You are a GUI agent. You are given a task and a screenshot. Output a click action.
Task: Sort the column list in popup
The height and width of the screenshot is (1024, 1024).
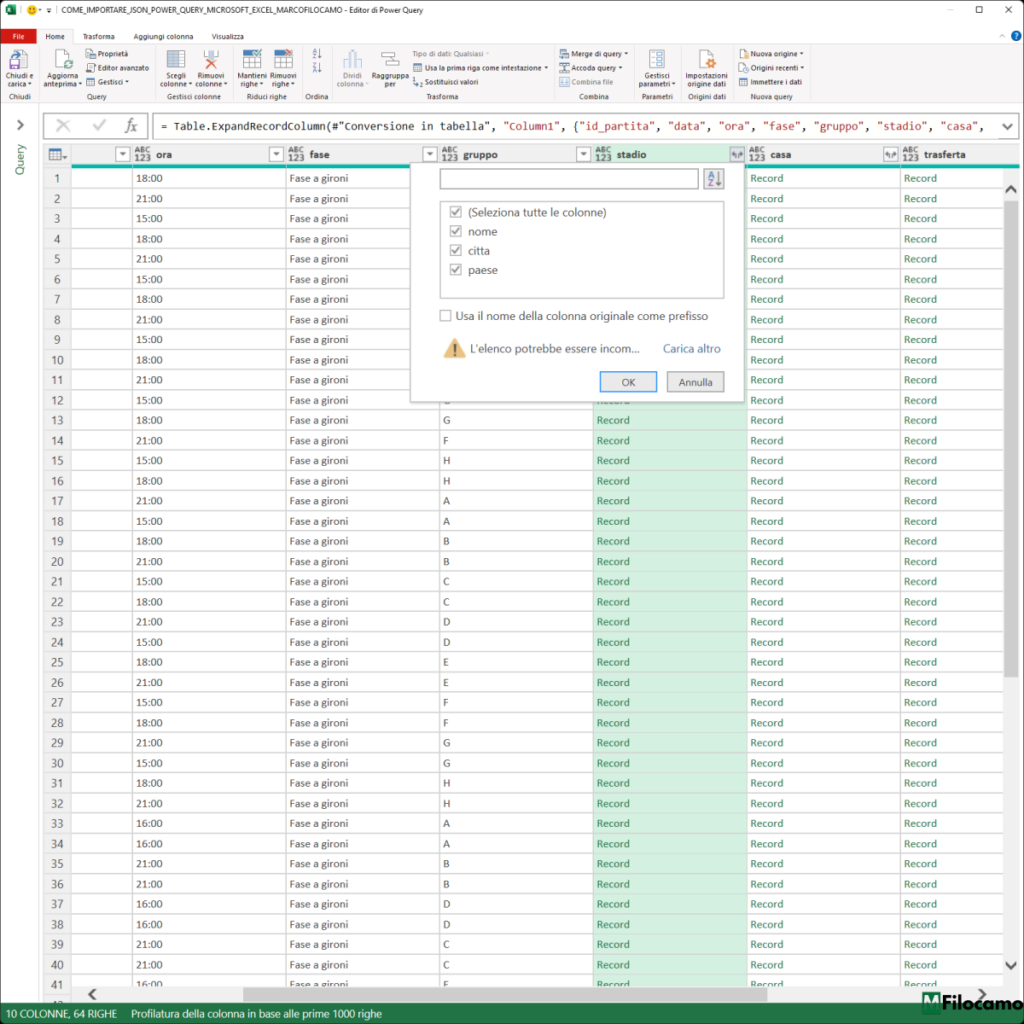tap(714, 178)
